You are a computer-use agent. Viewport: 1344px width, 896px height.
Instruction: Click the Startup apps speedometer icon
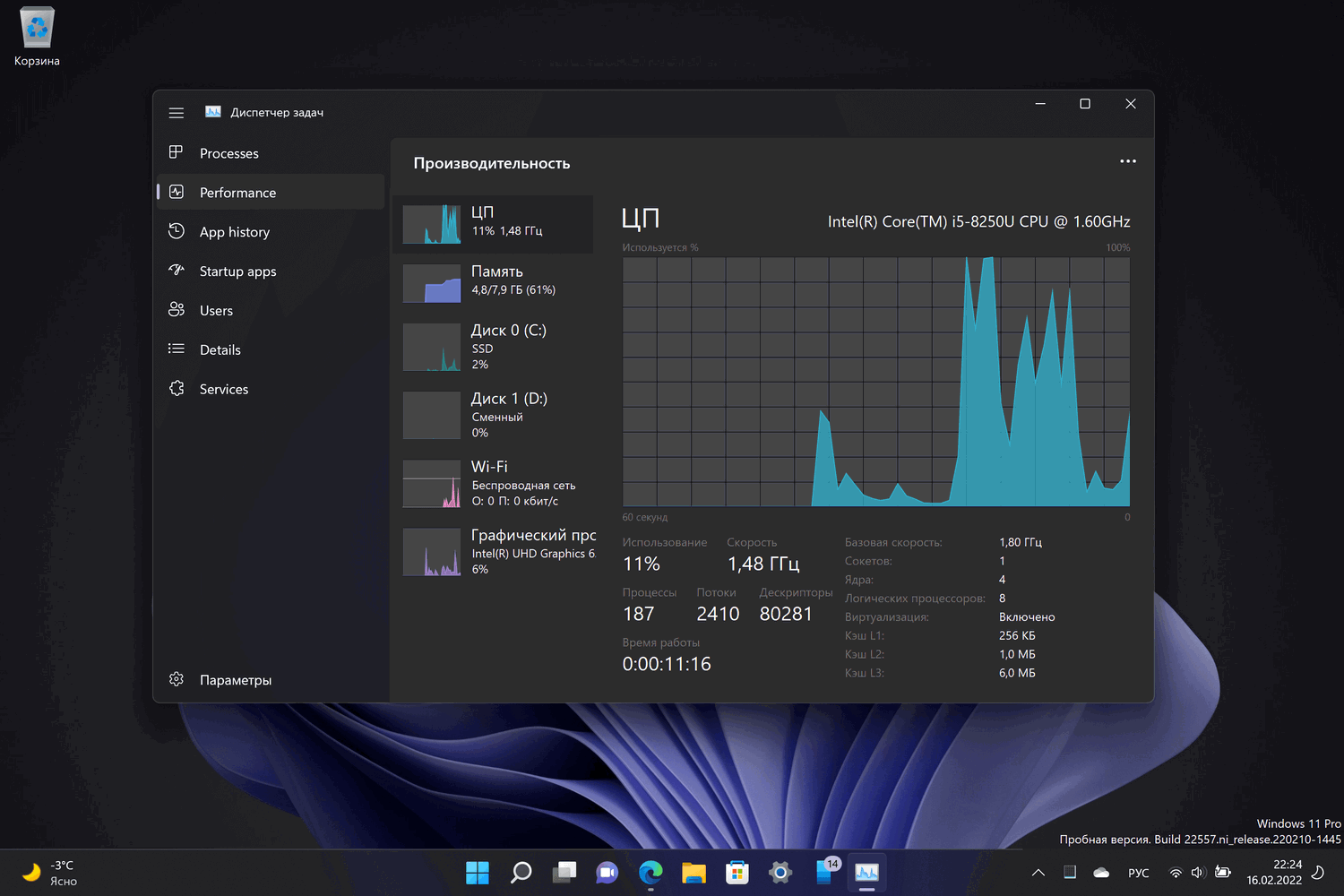point(177,271)
